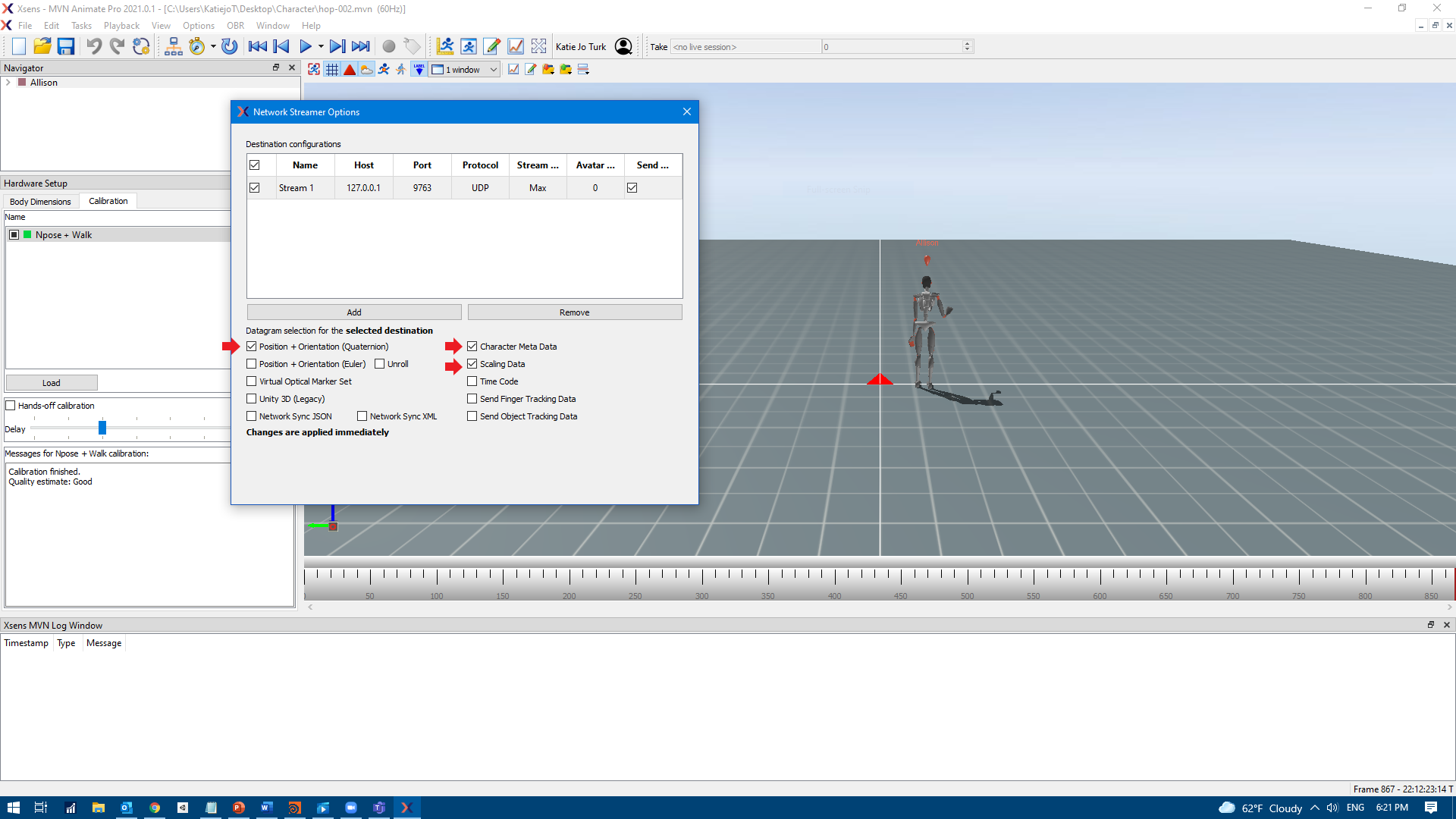Image resolution: width=1456 pixels, height=819 pixels.
Task: Step back one frame
Action: coord(281,46)
